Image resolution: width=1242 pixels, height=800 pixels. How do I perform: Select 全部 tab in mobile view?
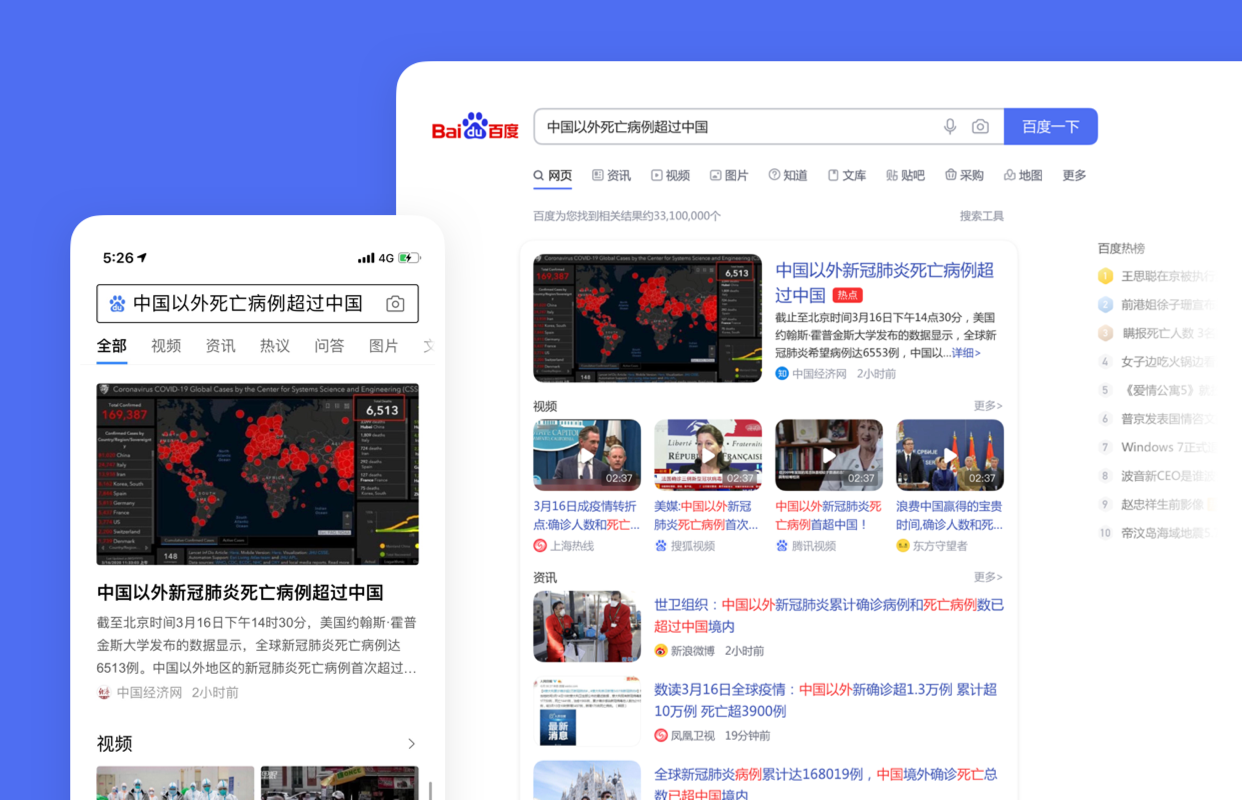(x=112, y=346)
